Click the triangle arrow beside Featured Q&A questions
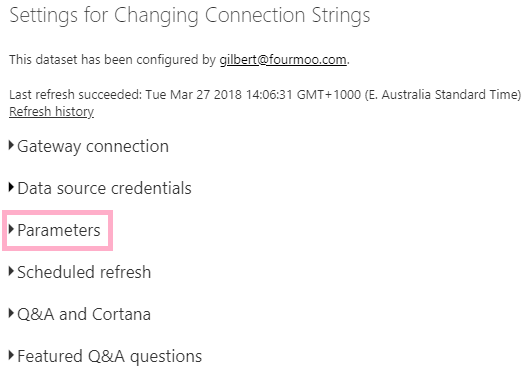Image resolution: width=525 pixels, height=369 pixels. pos(11,355)
